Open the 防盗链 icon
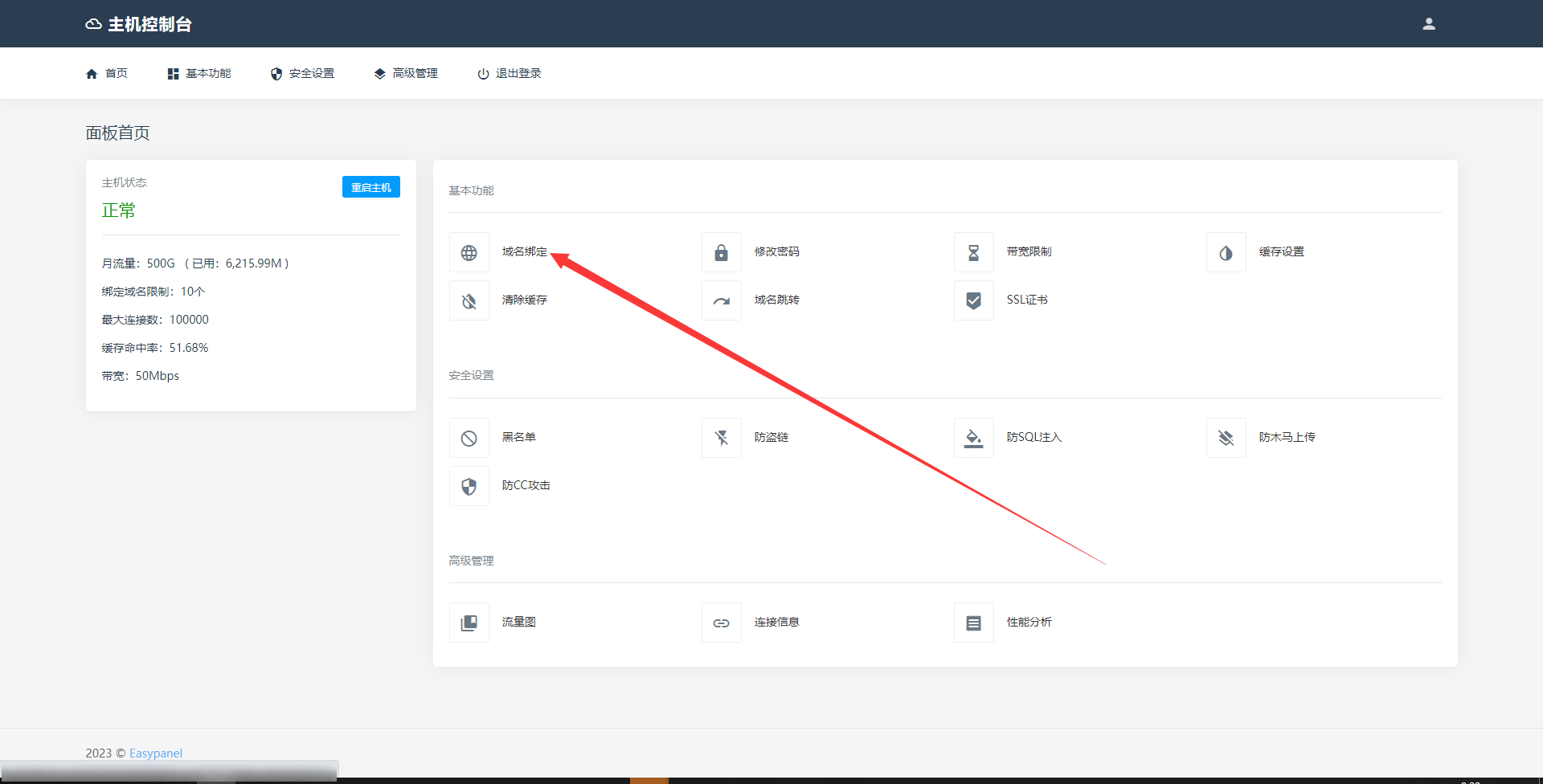Screen dimensions: 1543x784 point(721,438)
